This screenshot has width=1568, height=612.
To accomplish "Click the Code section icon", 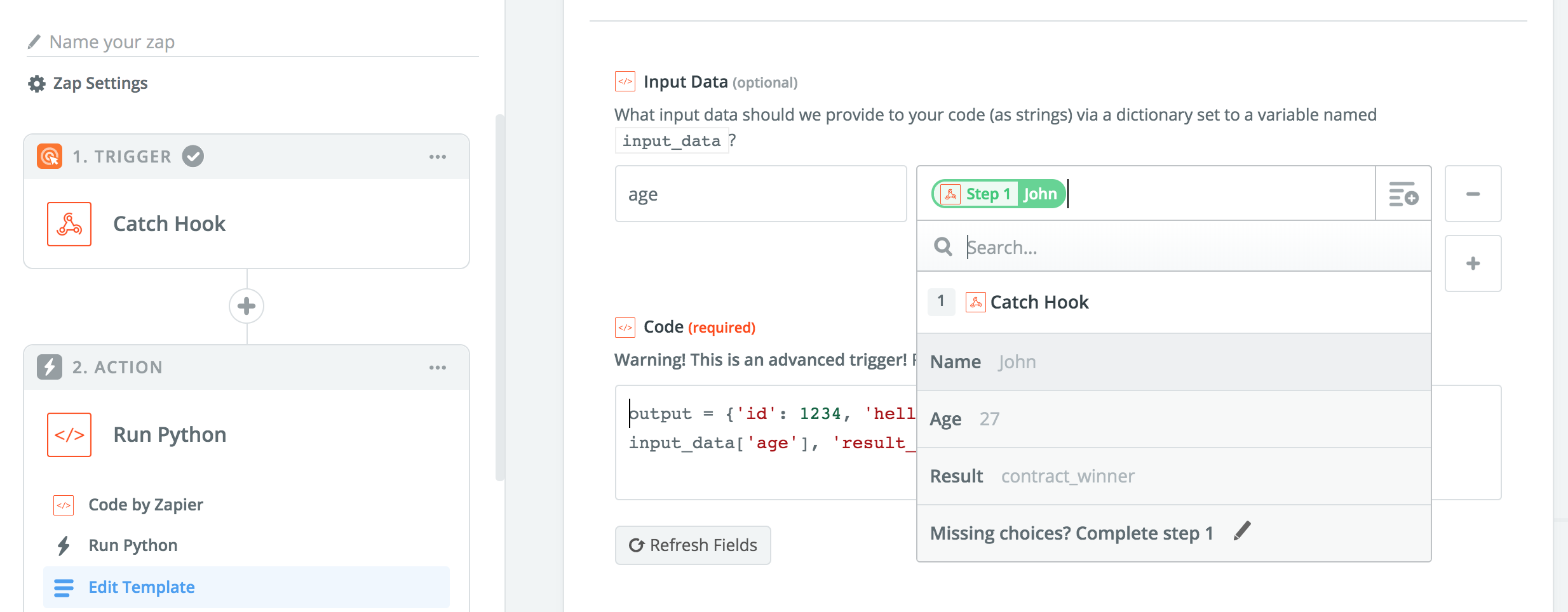I will (x=625, y=328).
